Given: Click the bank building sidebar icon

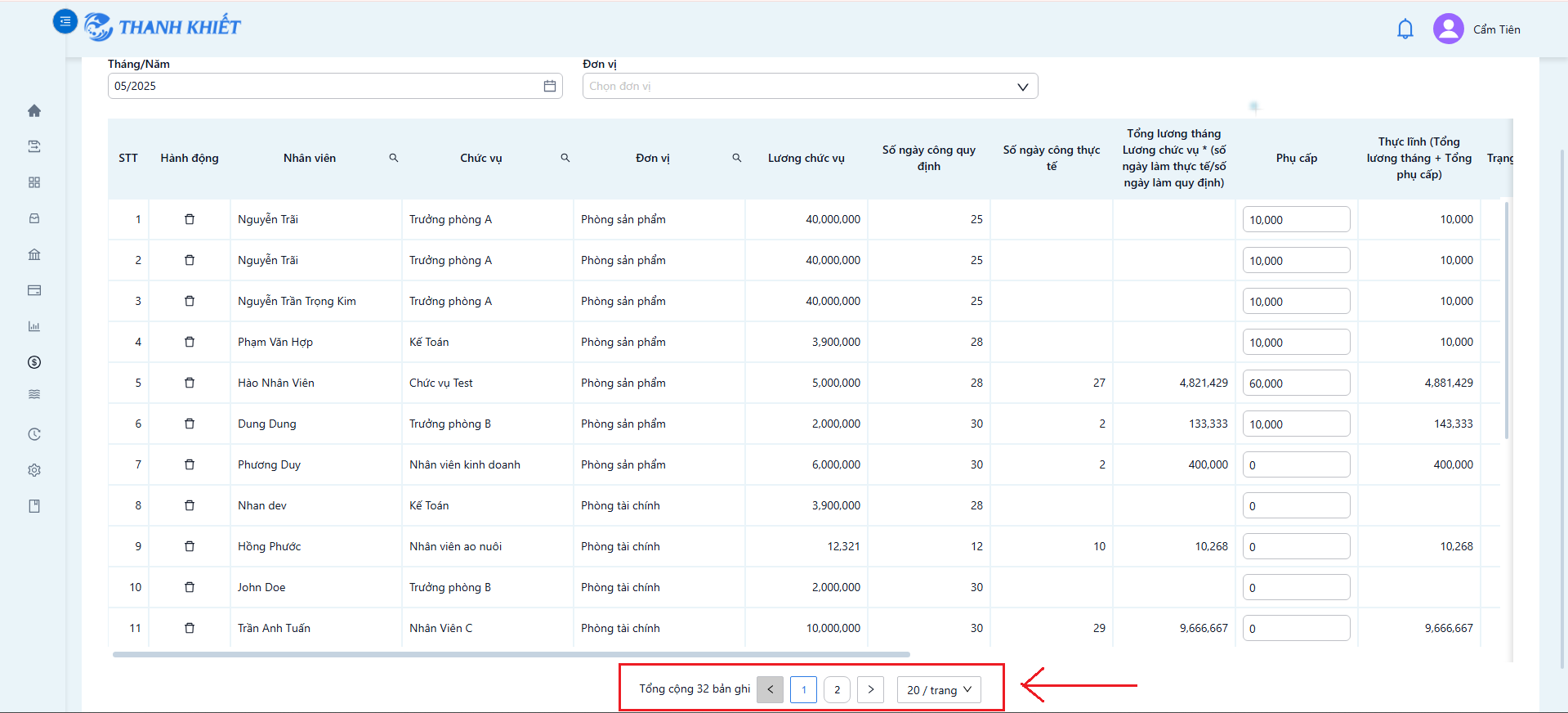Looking at the screenshot, I should click(34, 254).
